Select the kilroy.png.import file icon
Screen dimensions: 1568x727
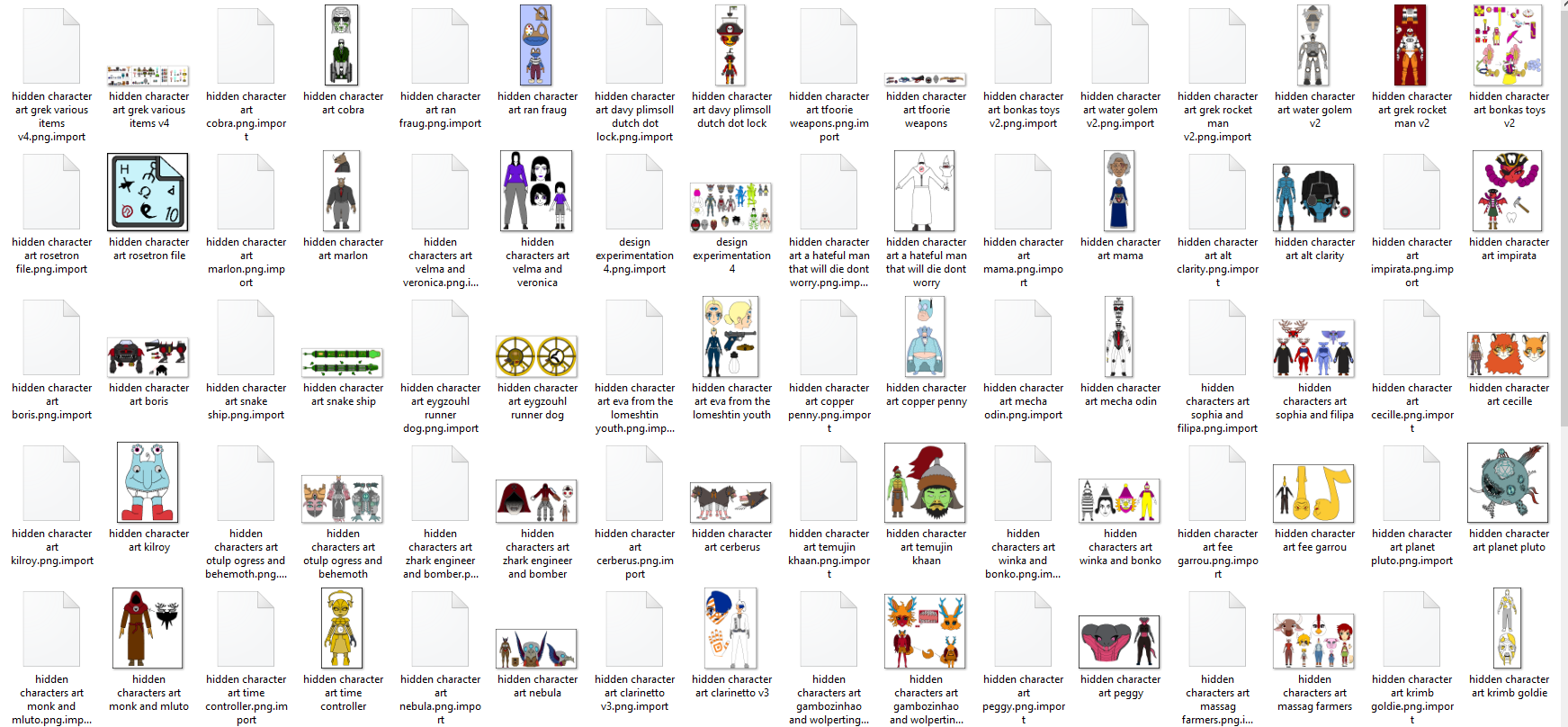51,483
